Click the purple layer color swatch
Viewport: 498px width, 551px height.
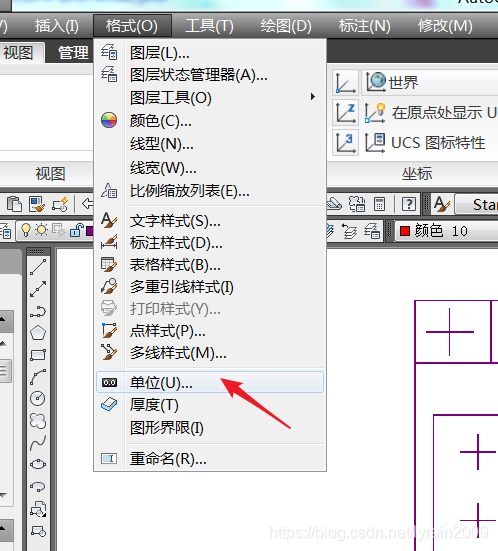point(90,231)
